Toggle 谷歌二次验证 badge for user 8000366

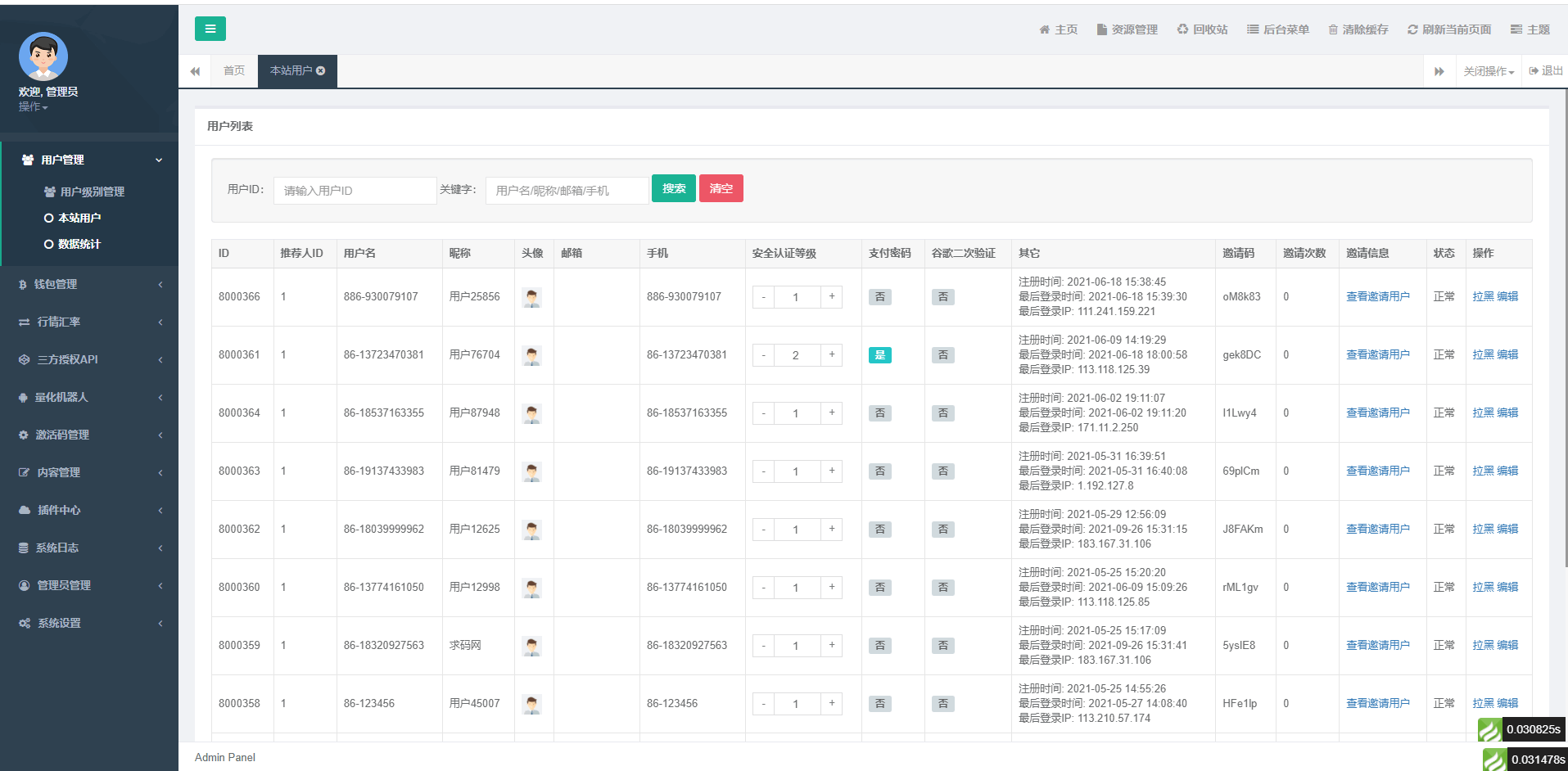942,297
